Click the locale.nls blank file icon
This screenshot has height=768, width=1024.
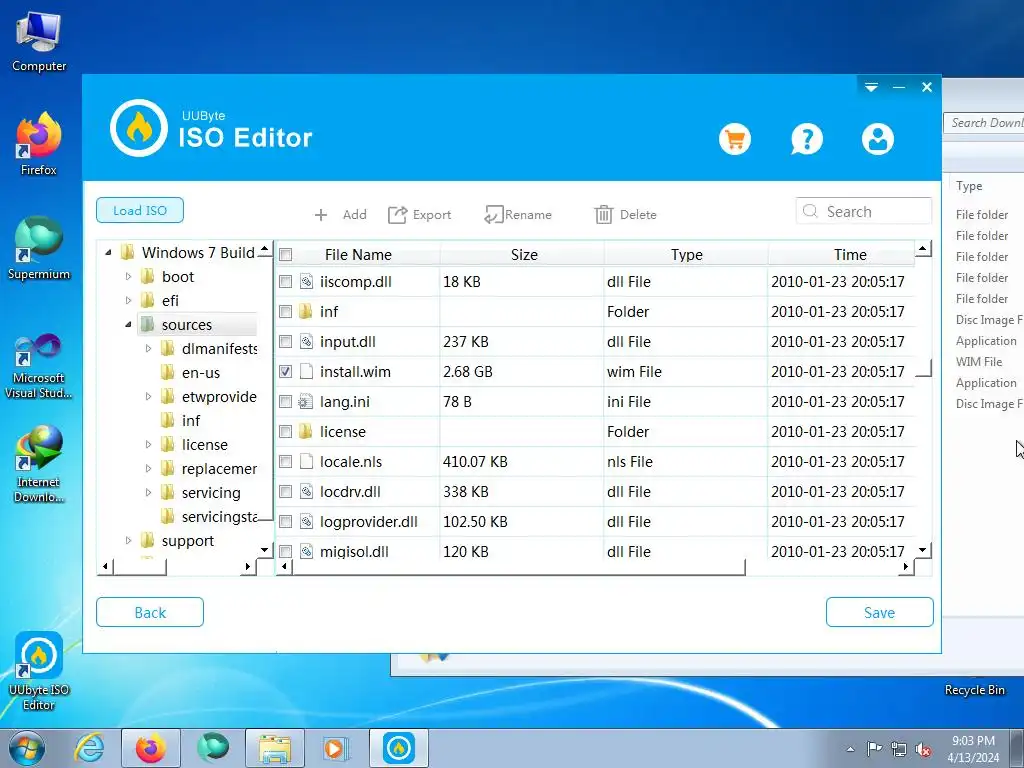[x=306, y=462]
